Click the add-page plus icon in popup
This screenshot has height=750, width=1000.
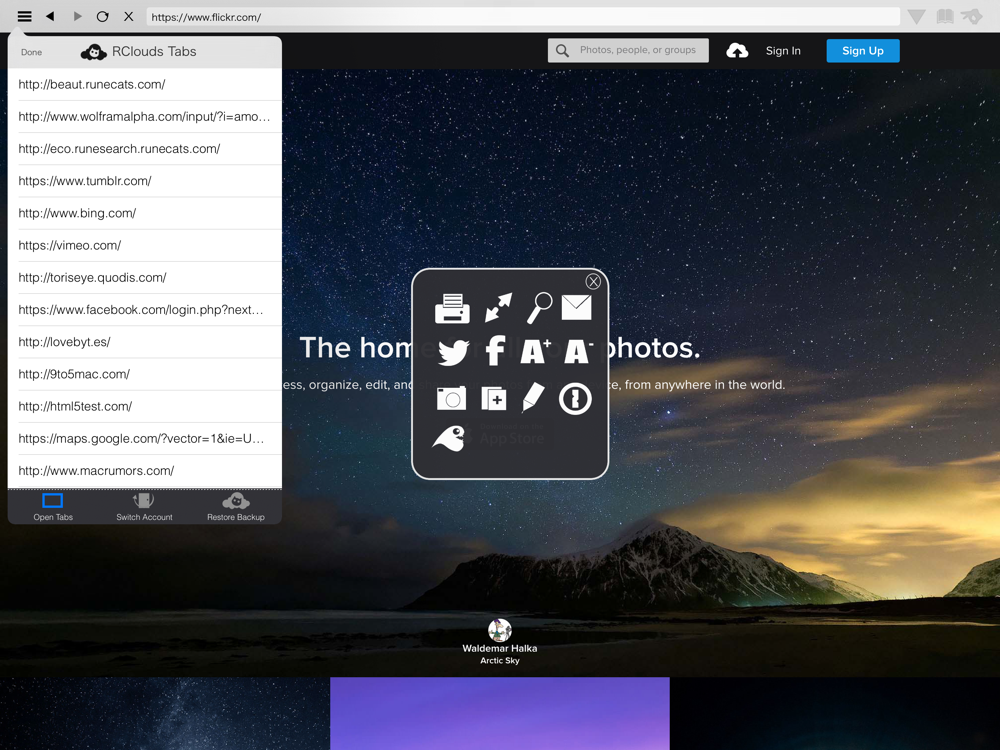pyautogui.click(x=494, y=399)
